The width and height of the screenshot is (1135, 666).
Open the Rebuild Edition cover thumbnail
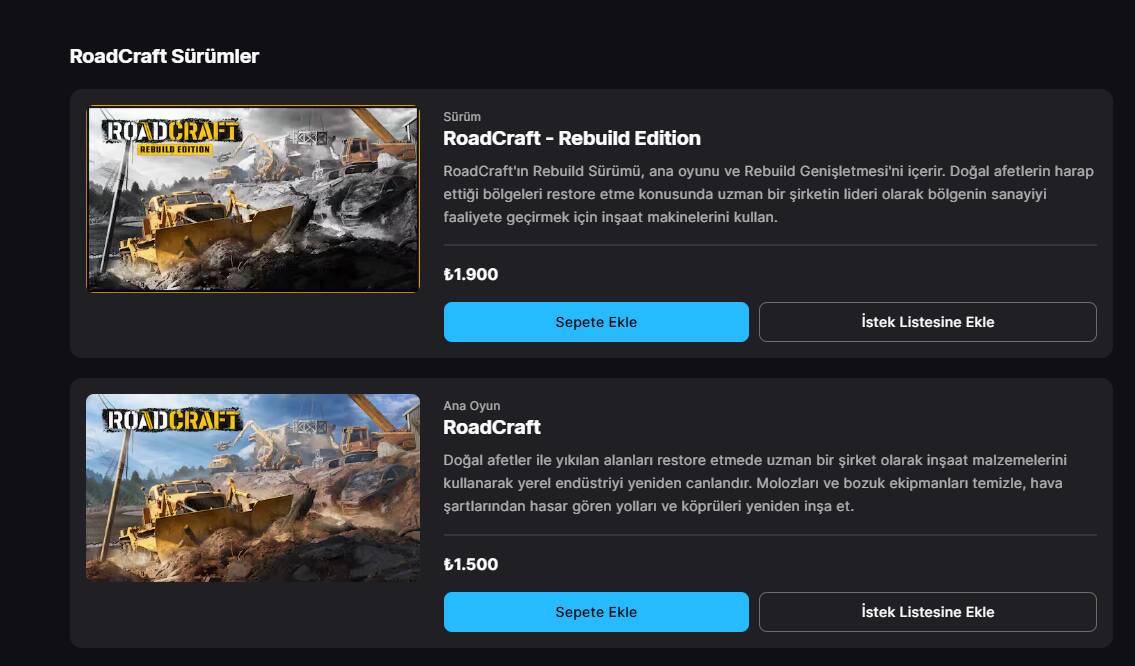pos(252,199)
